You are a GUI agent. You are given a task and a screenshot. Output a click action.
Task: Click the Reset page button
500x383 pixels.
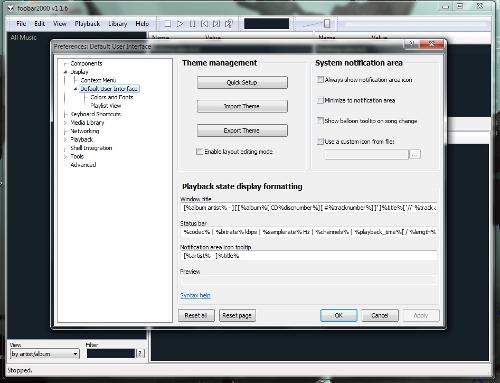point(237,315)
